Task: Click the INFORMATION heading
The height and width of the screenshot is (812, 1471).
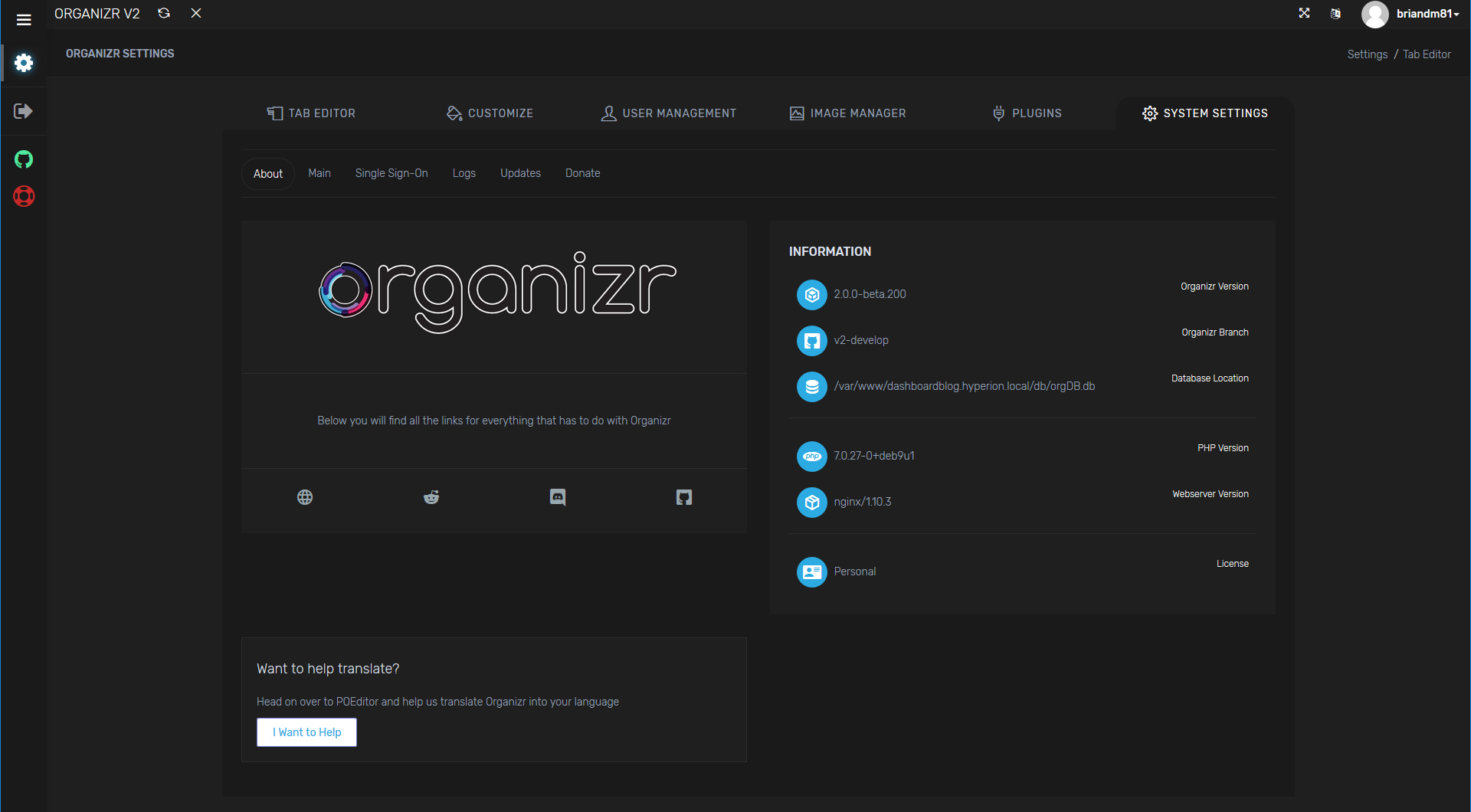Action: click(830, 251)
